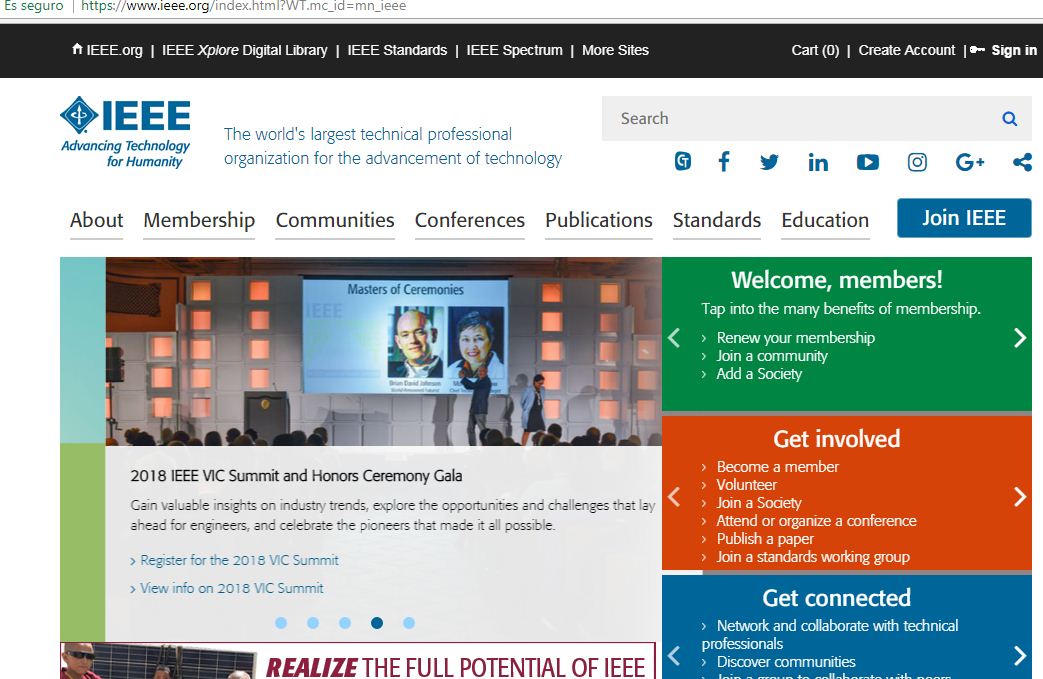The width and height of the screenshot is (1043, 679).
Task: Show next Welcome members panel slide
Action: [x=1020, y=338]
